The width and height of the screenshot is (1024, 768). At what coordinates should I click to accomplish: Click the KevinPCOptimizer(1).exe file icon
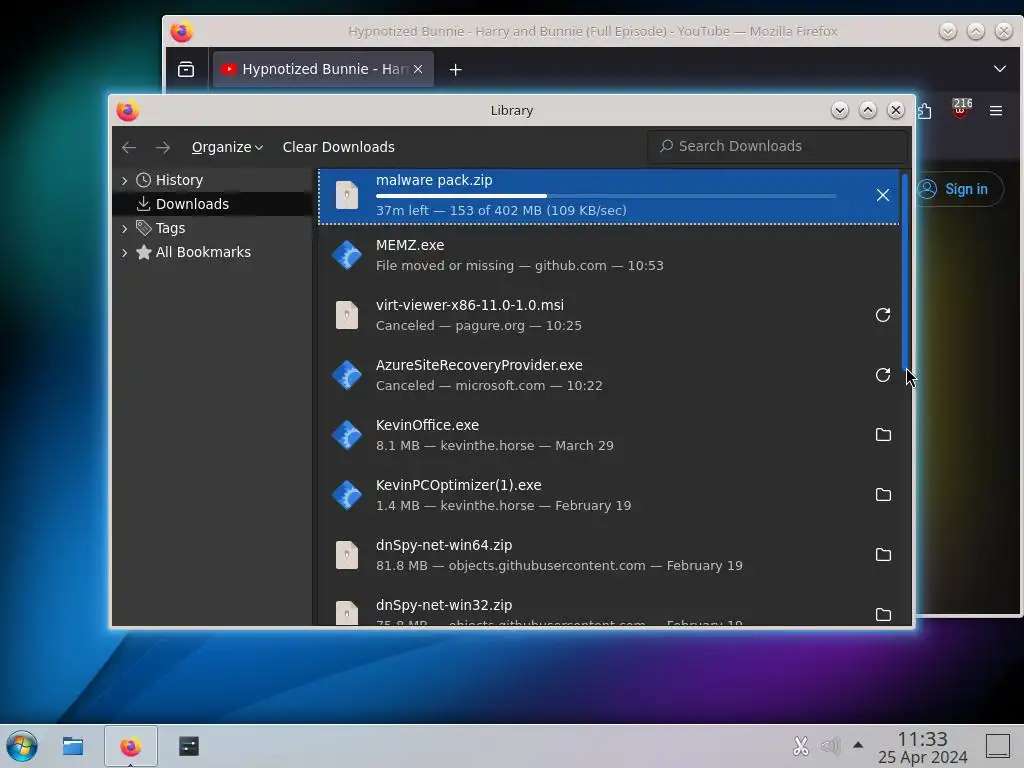tap(347, 495)
